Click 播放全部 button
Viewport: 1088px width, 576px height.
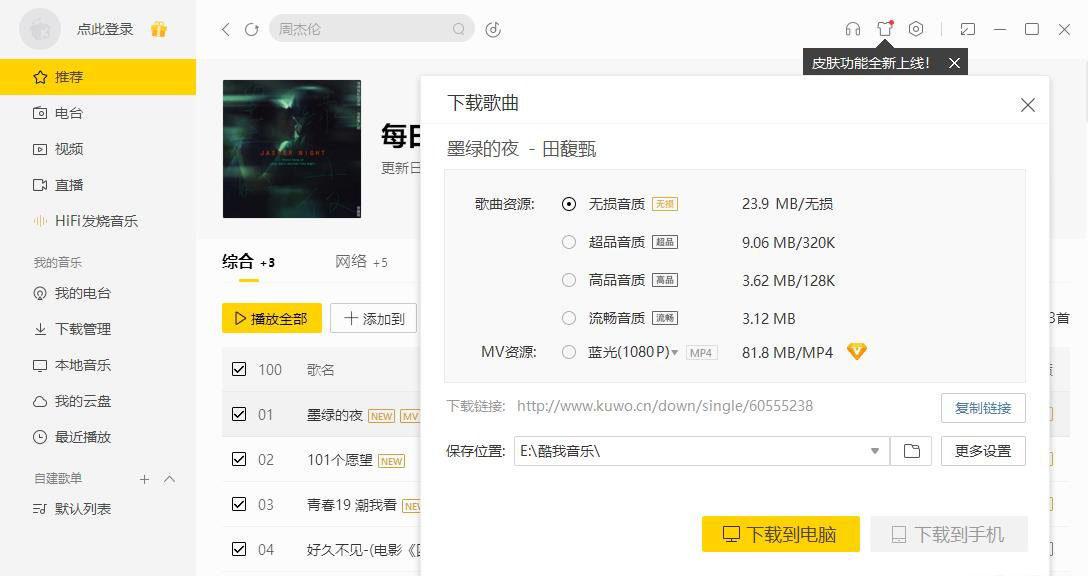click(272, 319)
